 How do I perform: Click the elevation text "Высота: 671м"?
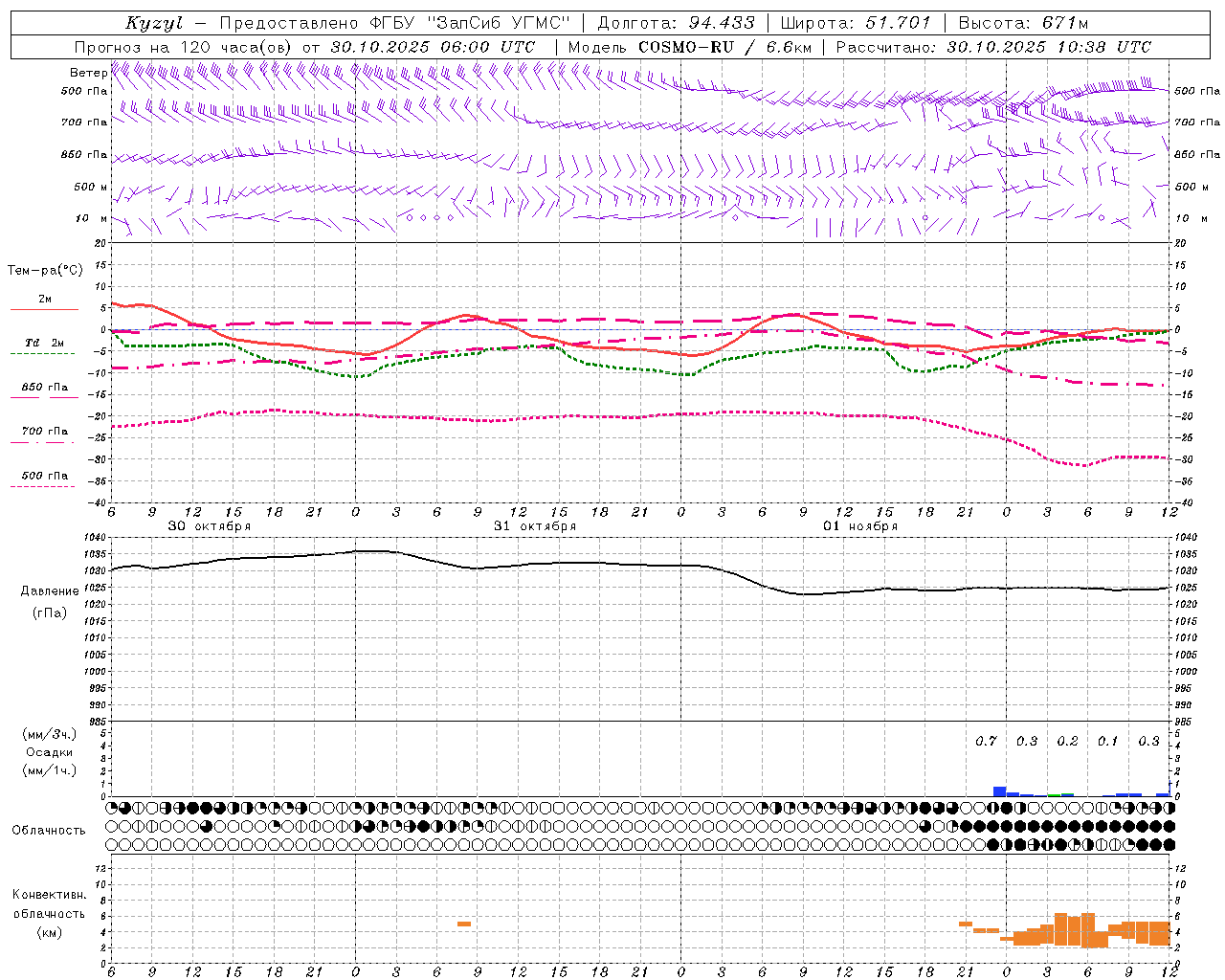click(1022, 23)
